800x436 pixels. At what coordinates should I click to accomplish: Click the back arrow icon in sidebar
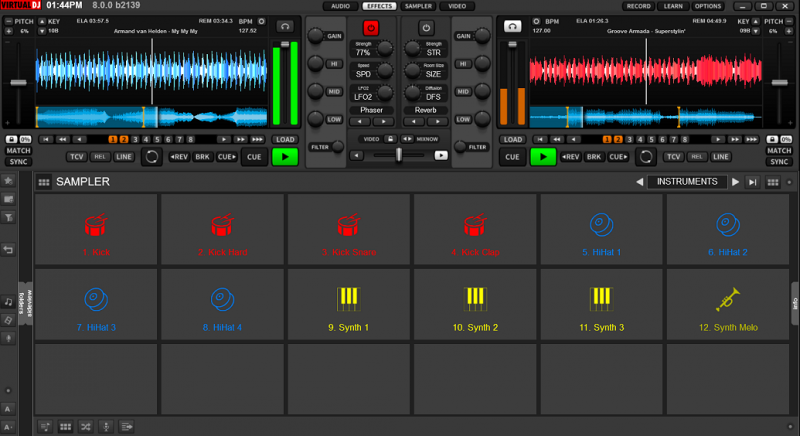pos(8,249)
